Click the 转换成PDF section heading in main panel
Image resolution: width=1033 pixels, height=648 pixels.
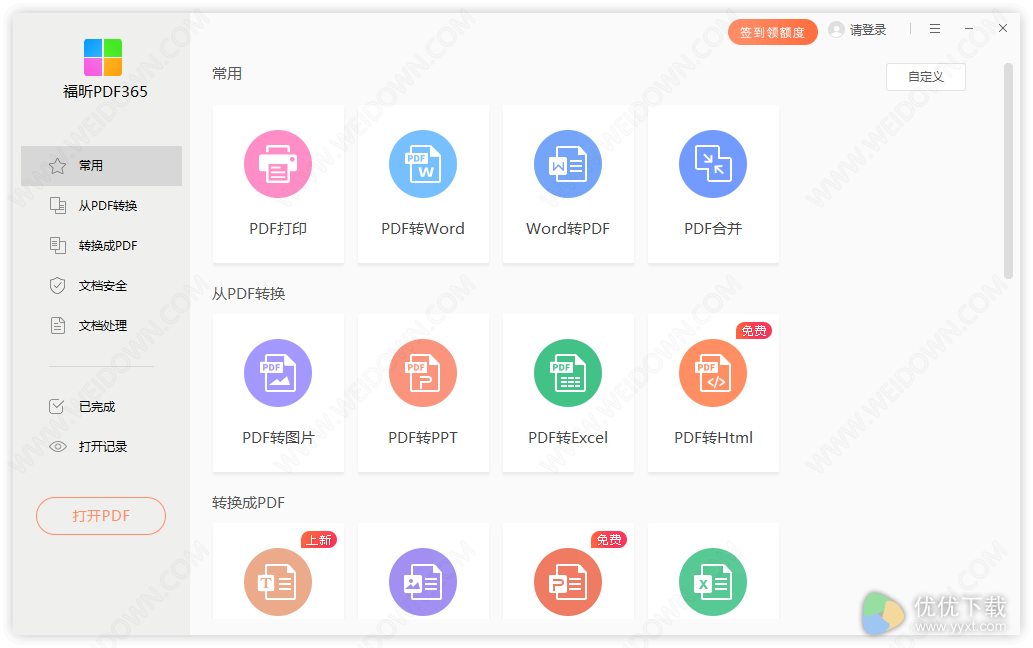pos(248,502)
